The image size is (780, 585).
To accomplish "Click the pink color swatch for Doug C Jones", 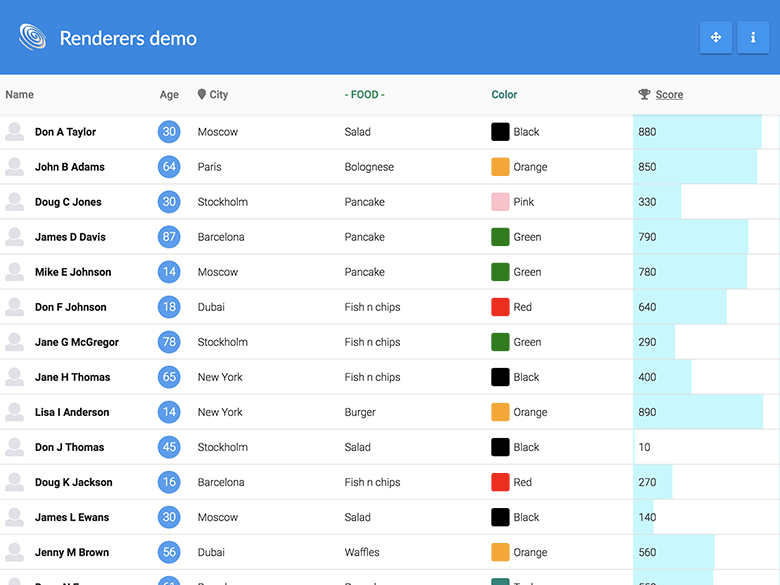I will pyautogui.click(x=500, y=202).
